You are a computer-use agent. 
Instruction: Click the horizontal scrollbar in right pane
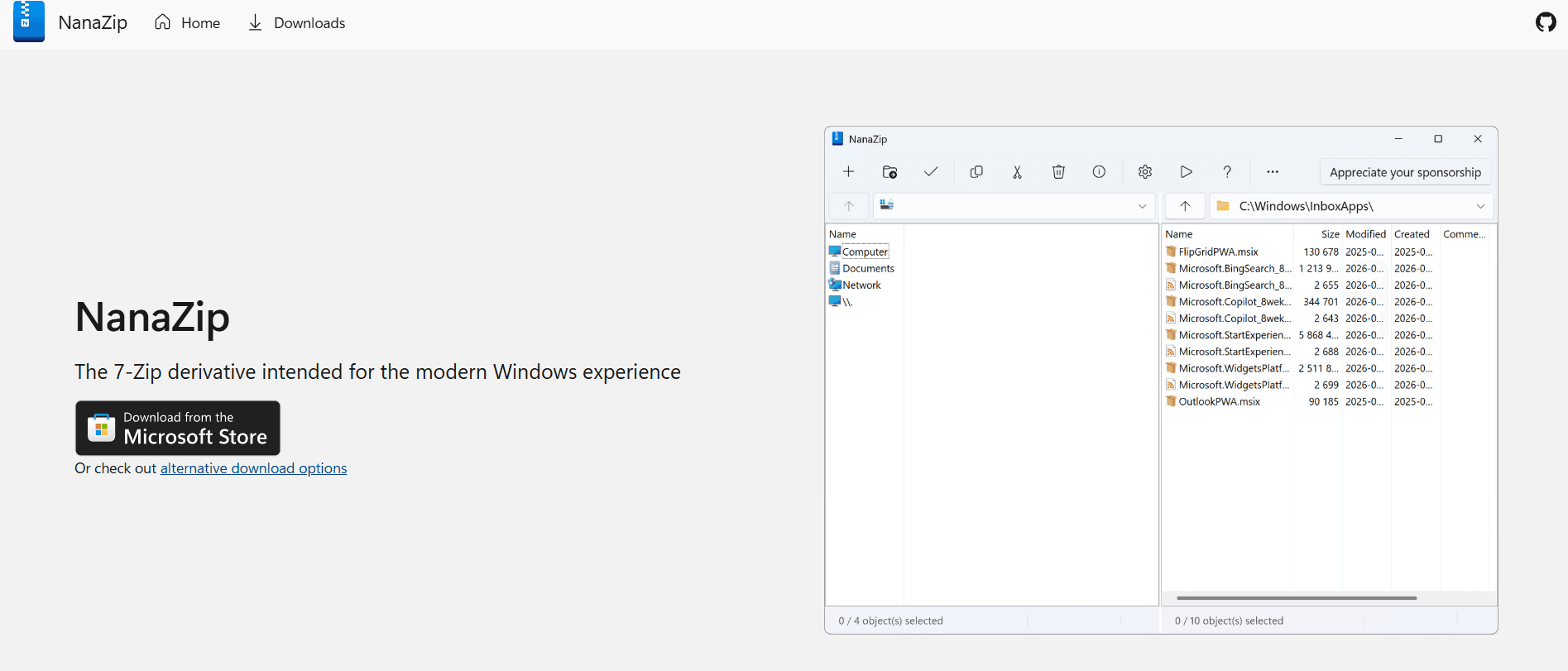point(1296,597)
